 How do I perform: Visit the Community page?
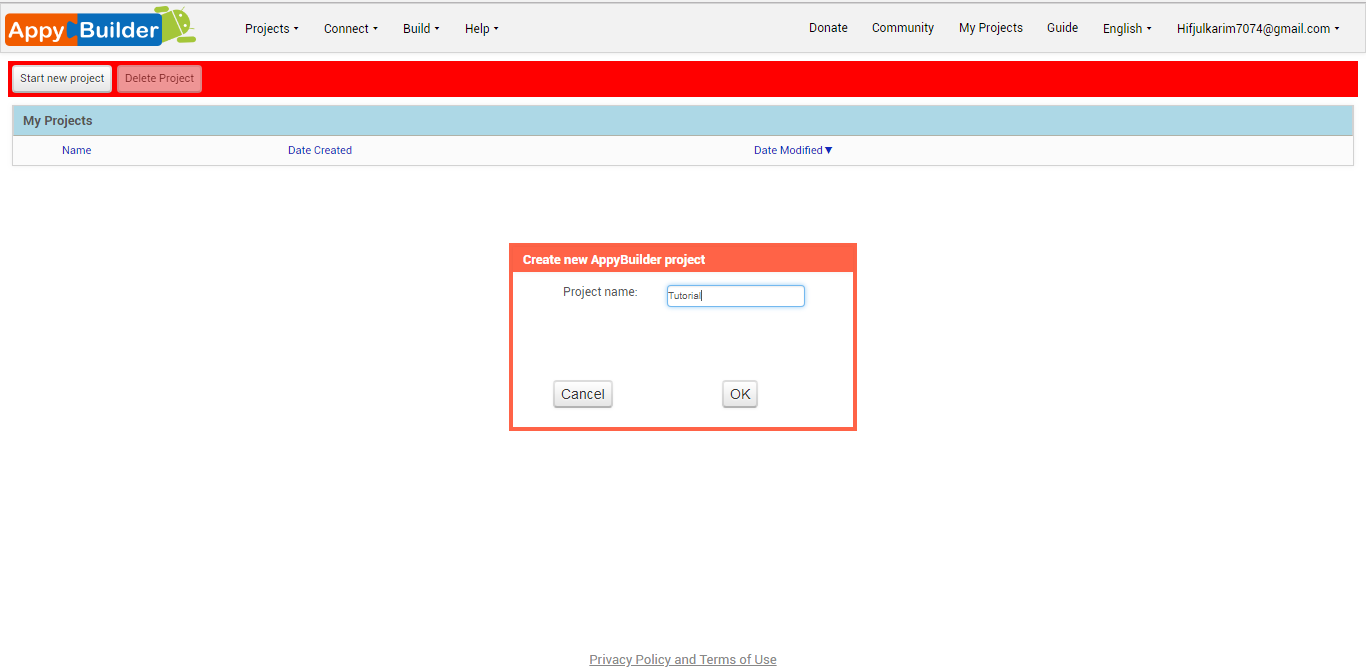tap(902, 27)
